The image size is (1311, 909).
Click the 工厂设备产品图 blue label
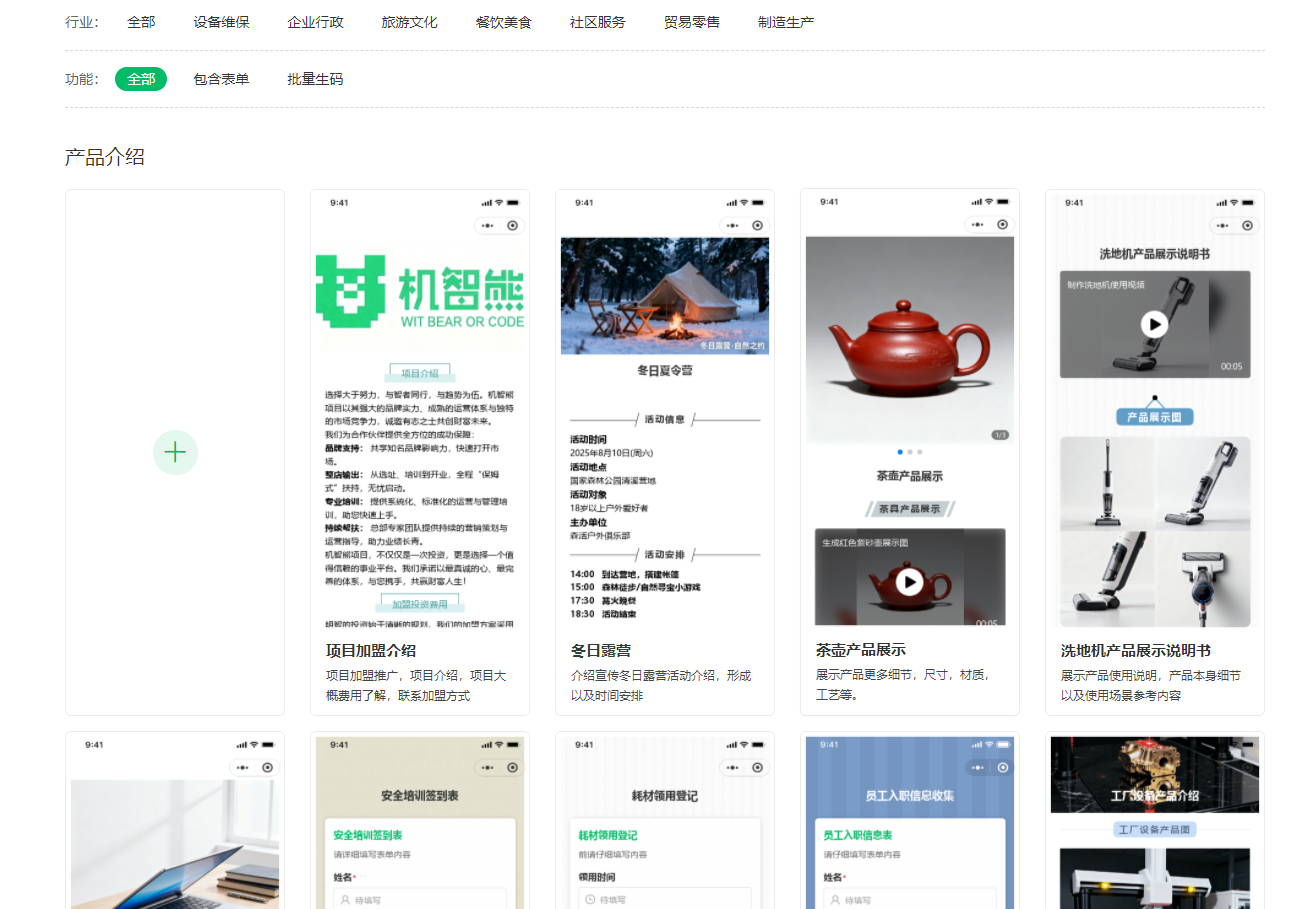click(1155, 830)
